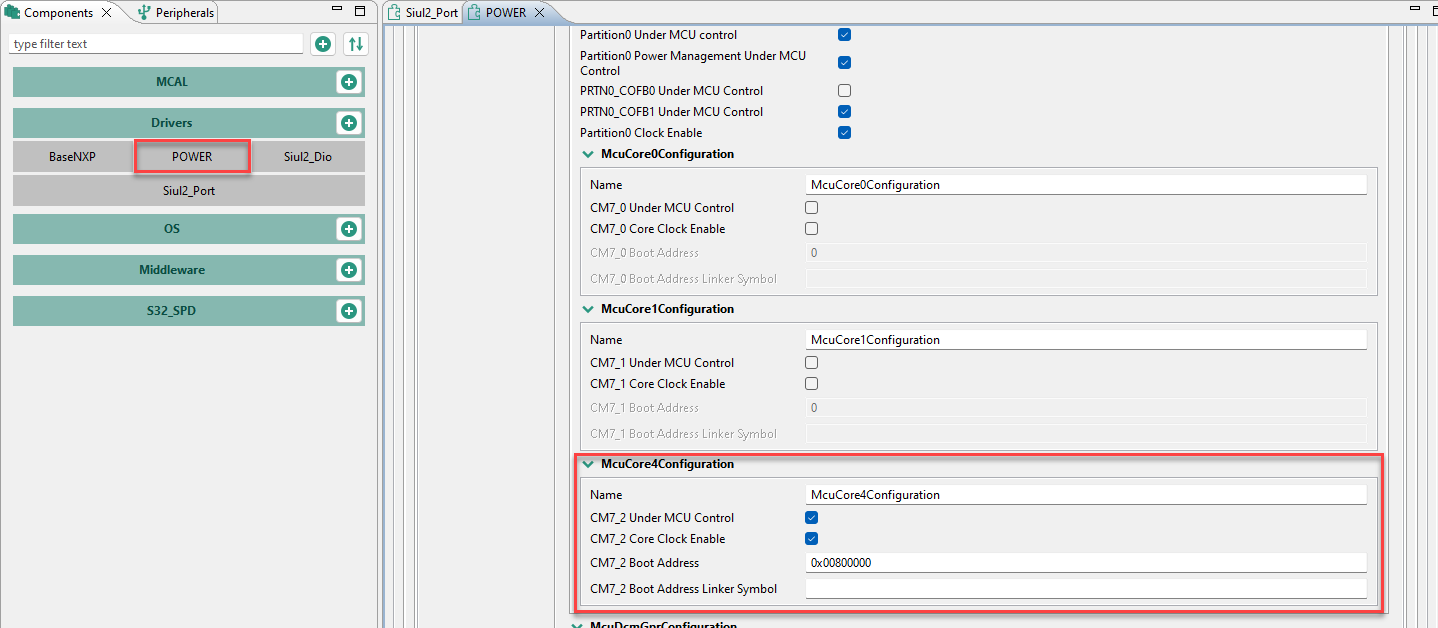1438x628 pixels.
Task: Toggle Partition0 Under MCU control checkbox
Action: [844, 35]
